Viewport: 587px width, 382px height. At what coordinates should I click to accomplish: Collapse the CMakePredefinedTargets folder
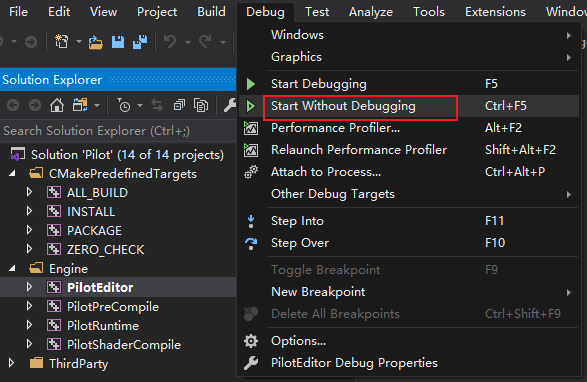[x=12, y=173]
